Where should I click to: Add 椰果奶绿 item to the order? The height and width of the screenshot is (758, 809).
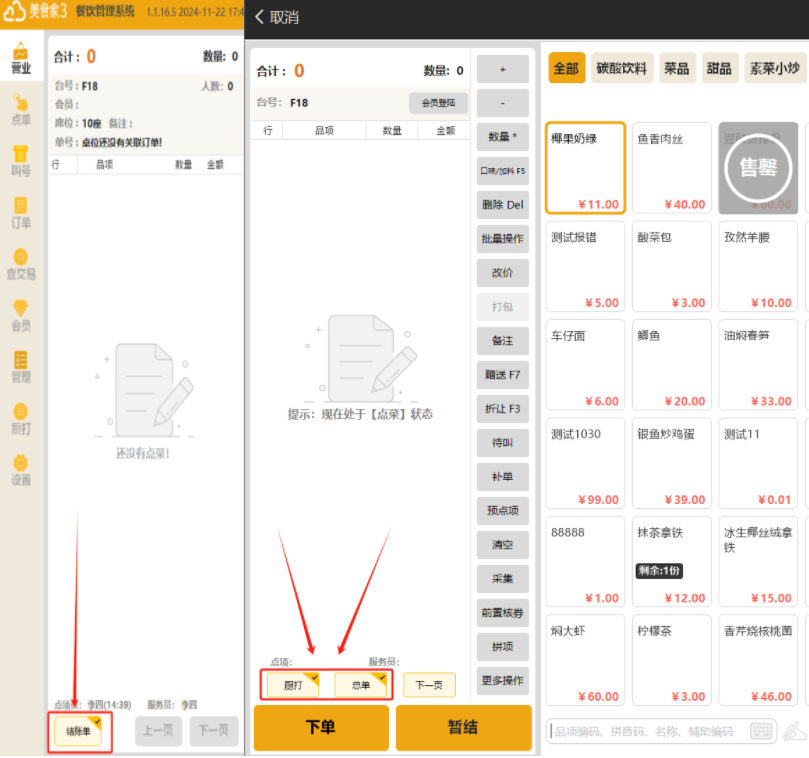coord(586,168)
